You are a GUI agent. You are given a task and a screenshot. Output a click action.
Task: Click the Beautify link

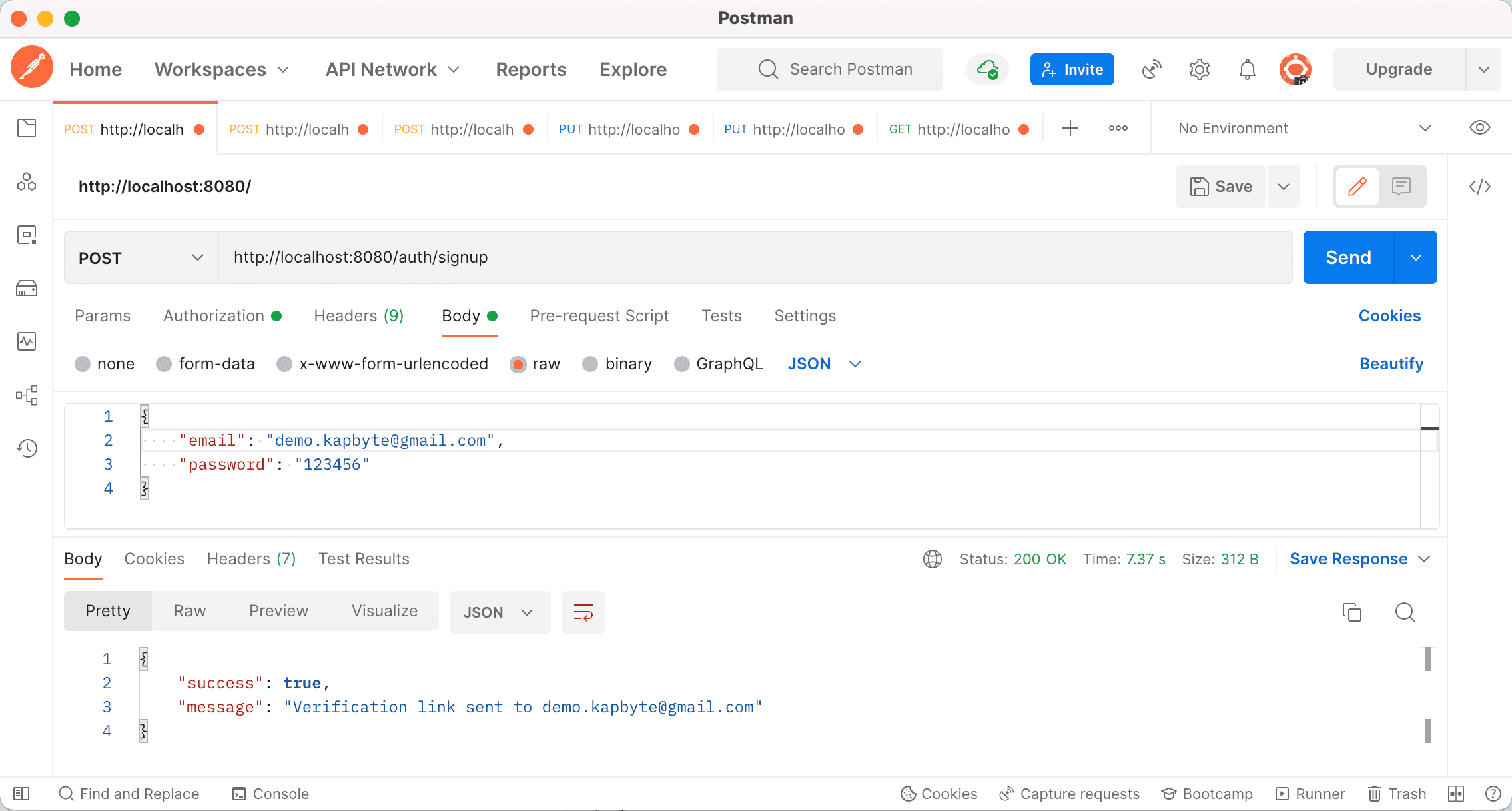[1391, 364]
